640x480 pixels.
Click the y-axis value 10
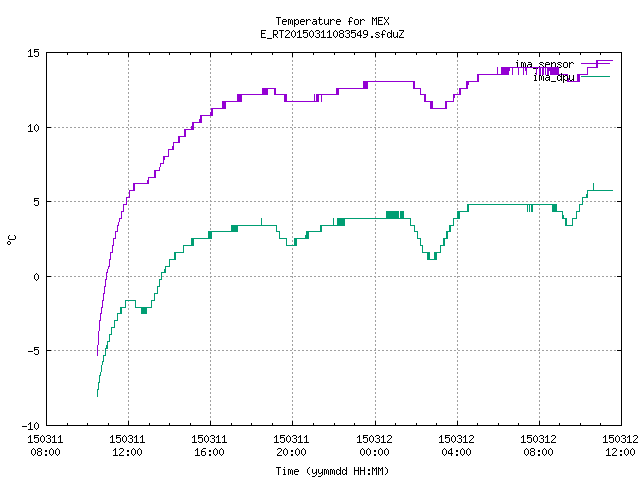click(x=33, y=128)
